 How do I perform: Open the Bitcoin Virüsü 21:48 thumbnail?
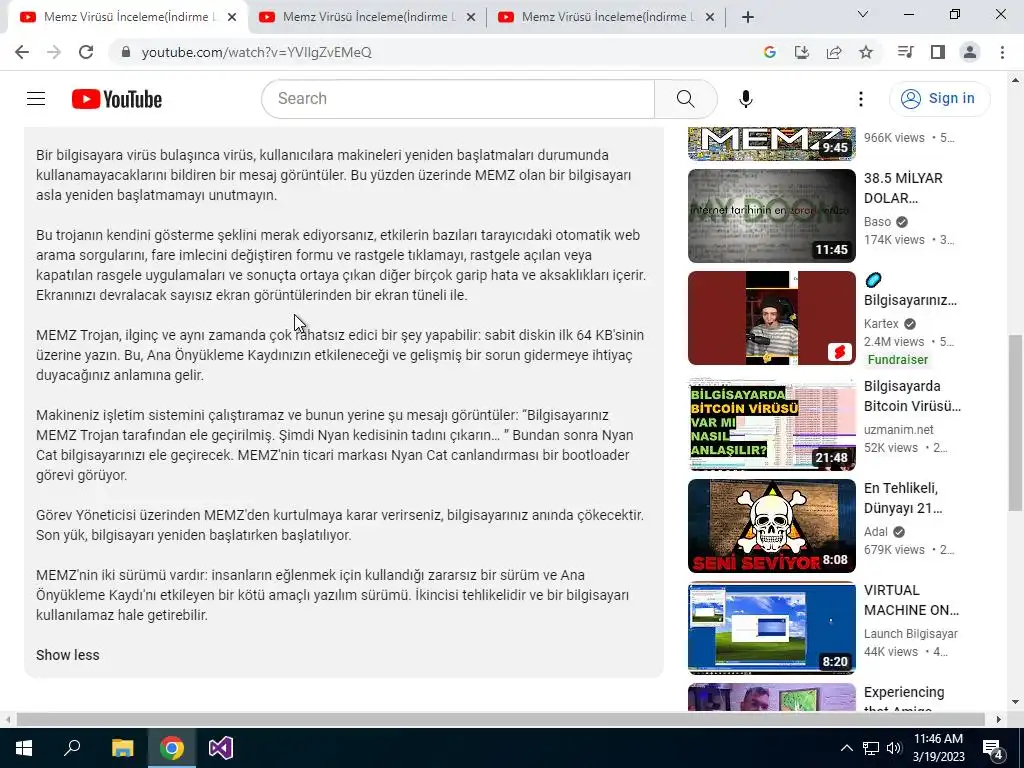click(771, 424)
